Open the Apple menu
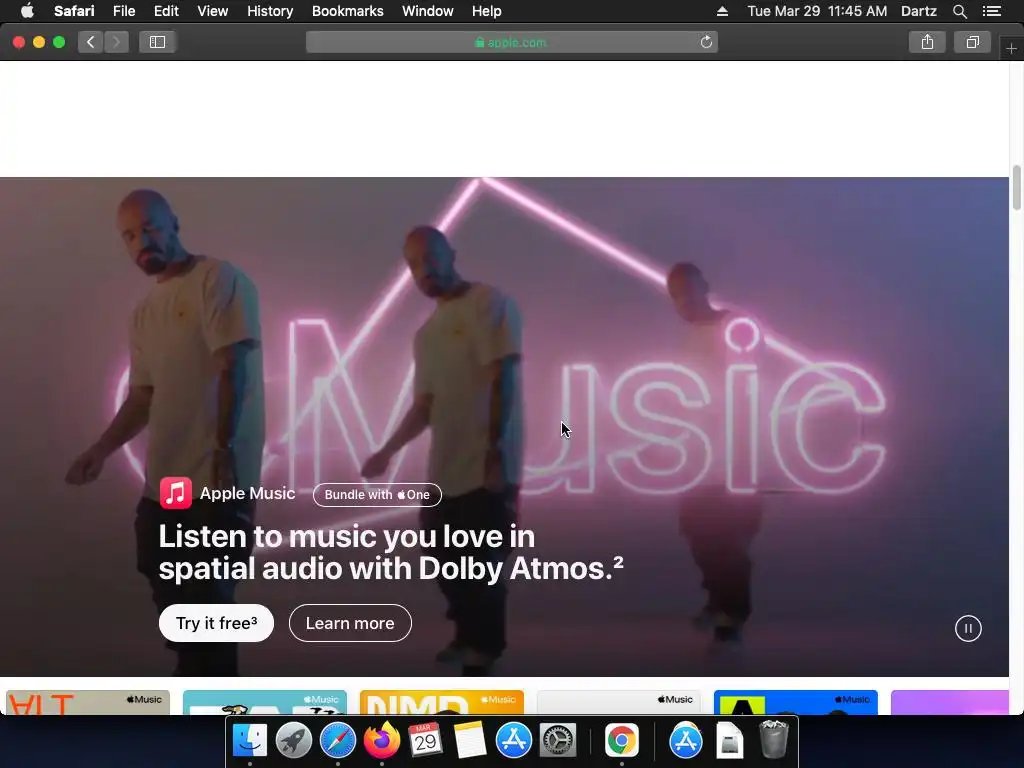The width and height of the screenshot is (1024, 768). click(27, 11)
